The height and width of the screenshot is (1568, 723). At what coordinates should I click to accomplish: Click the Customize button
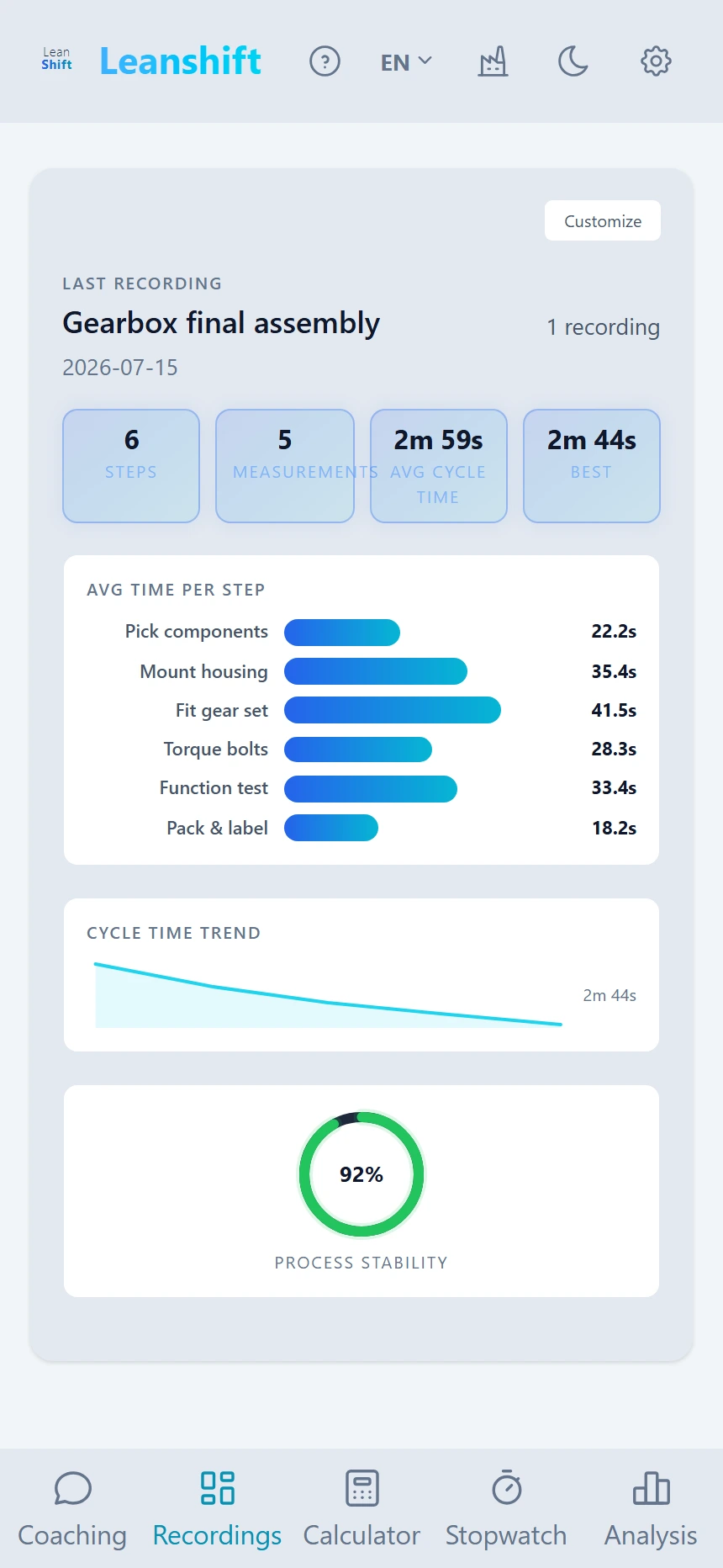tap(603, 220)
